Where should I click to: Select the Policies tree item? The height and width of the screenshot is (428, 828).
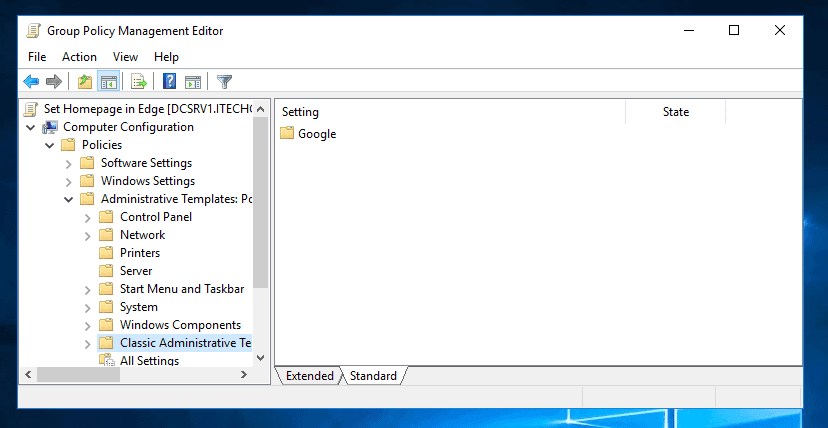click(x=102, y=145)
